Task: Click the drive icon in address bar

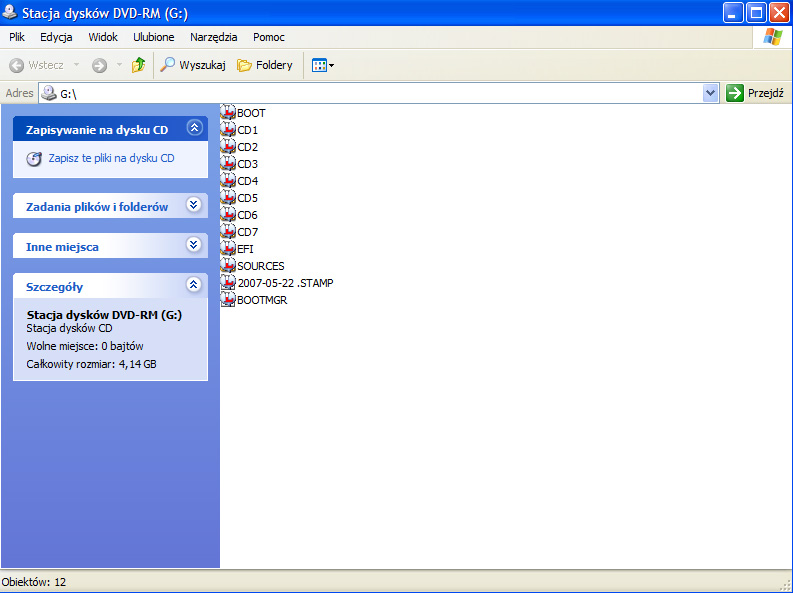Action: pyautogui.click(x=49, y=93)
